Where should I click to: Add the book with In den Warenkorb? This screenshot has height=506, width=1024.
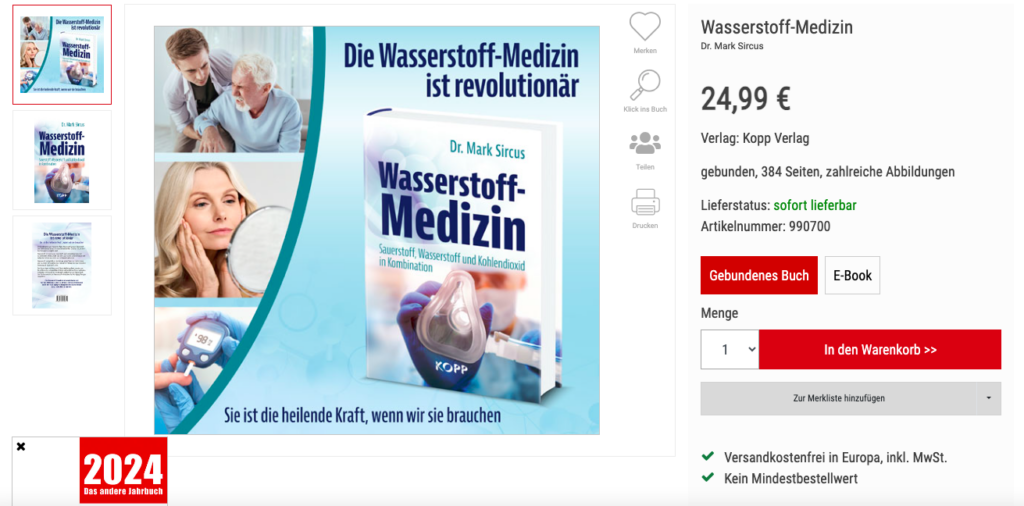(x=880, y=349)
